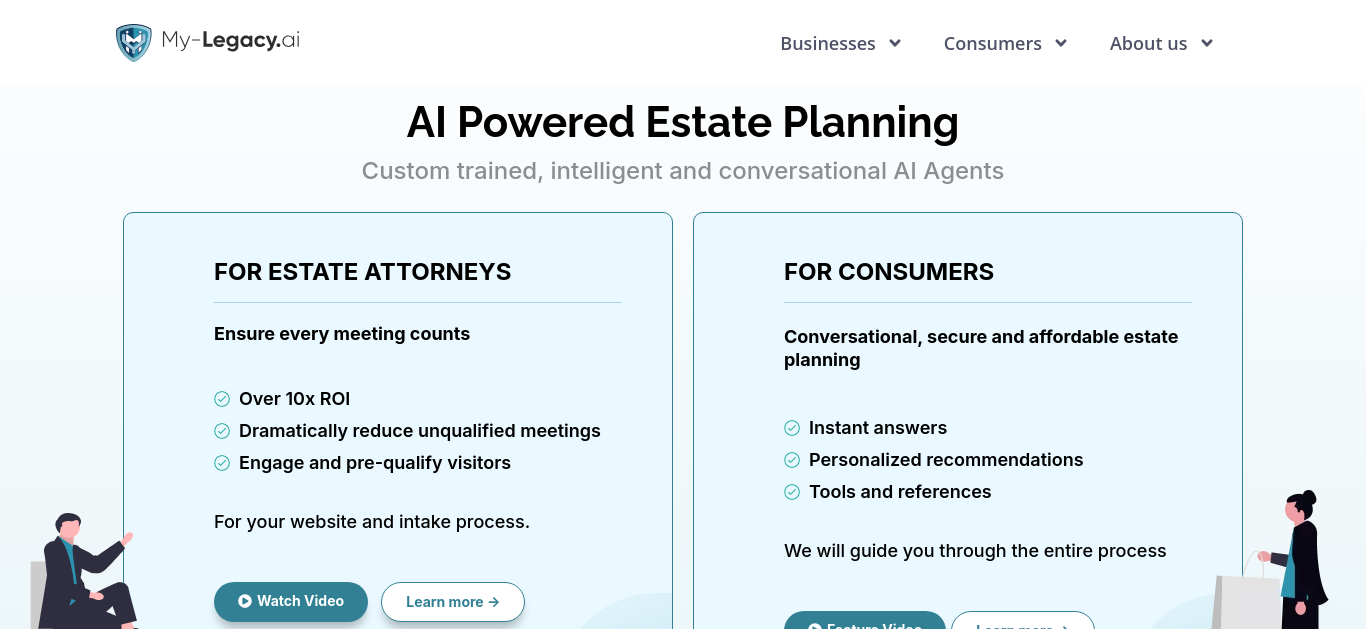Expand the Businesses dropdown chevron
Viewport: 1366px width, 629px height.
pyautogui.click(x=895, y=43)
